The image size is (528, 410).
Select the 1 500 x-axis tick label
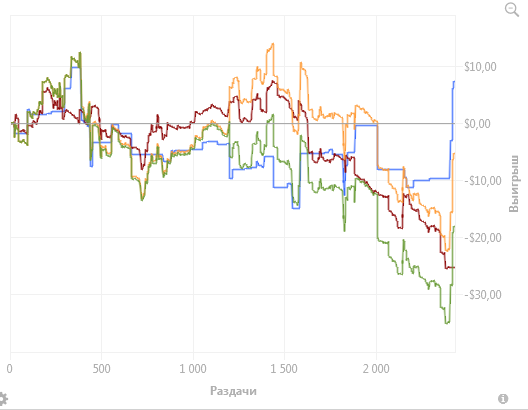(284, 369)
